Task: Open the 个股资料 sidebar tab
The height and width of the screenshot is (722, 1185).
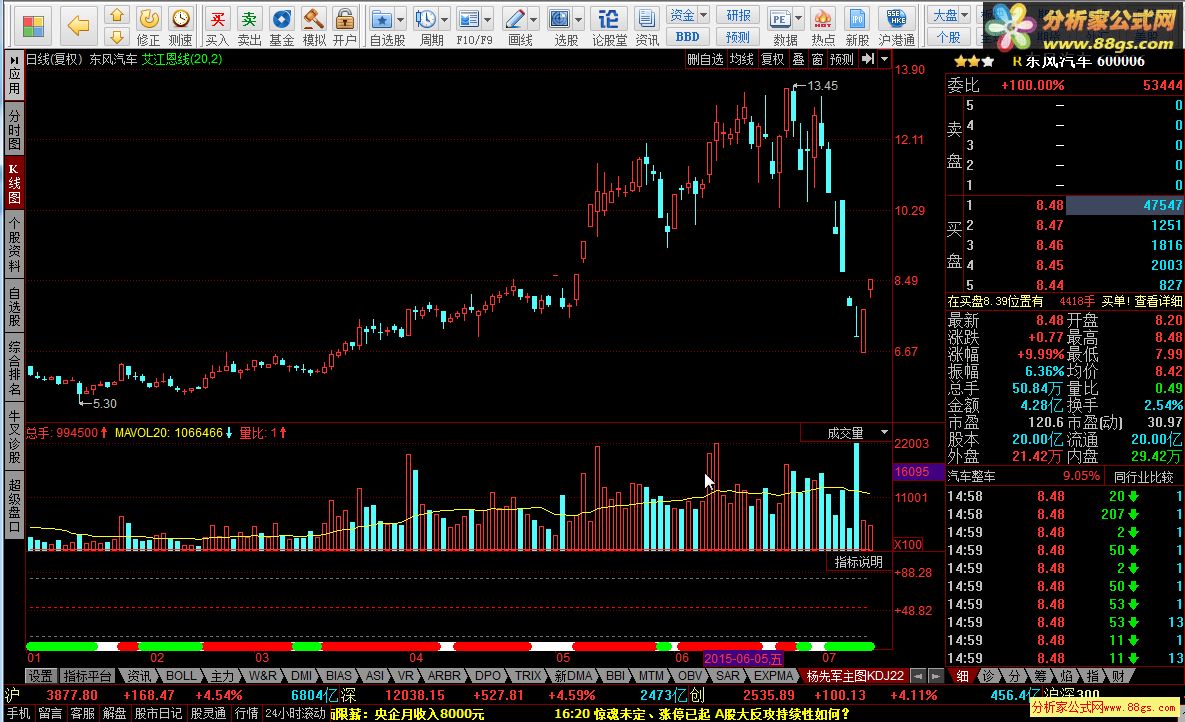Action: pyautogui.click(x=14, y=243)
